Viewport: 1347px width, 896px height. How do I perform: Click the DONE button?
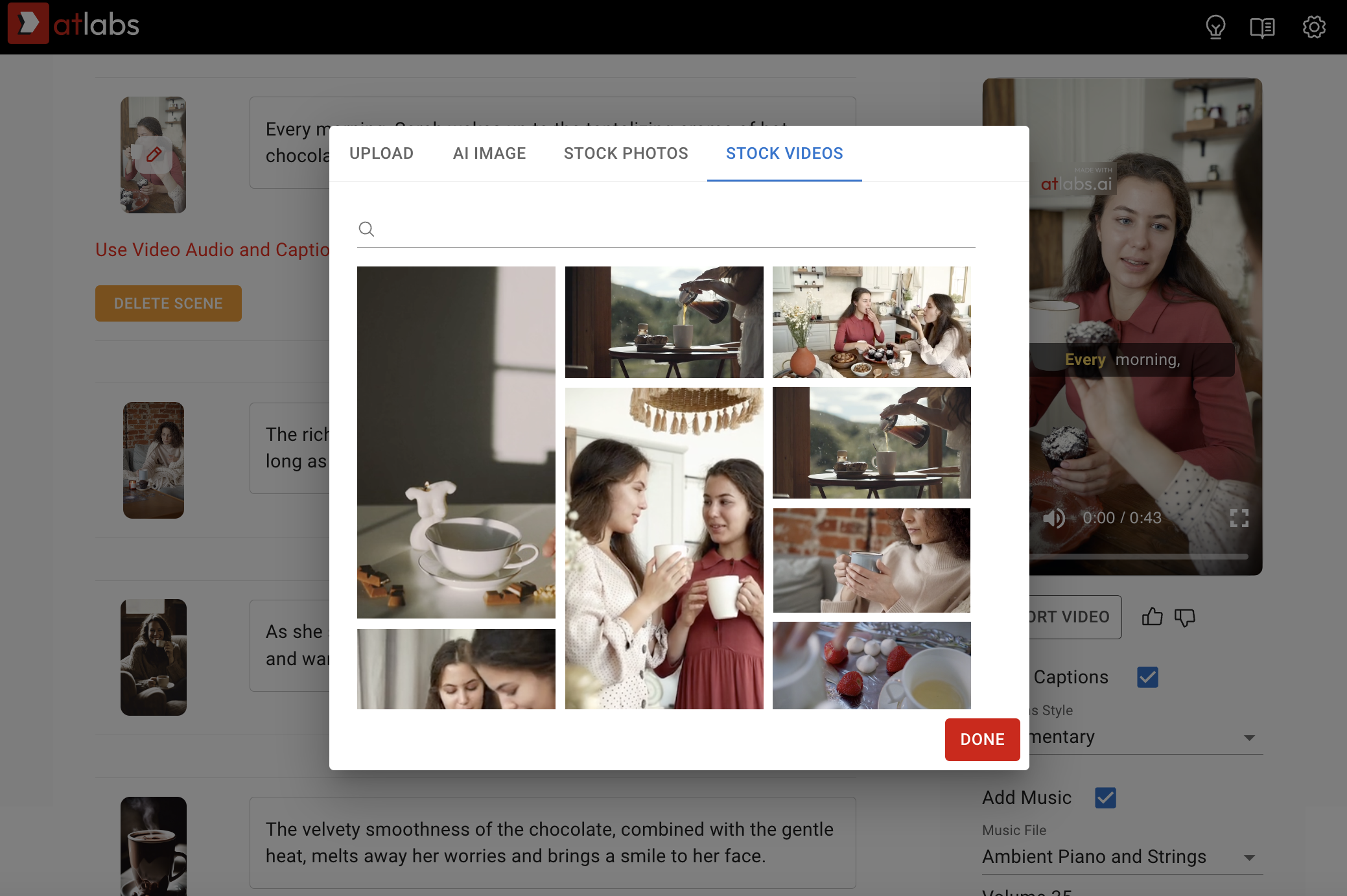coord(982,739)
